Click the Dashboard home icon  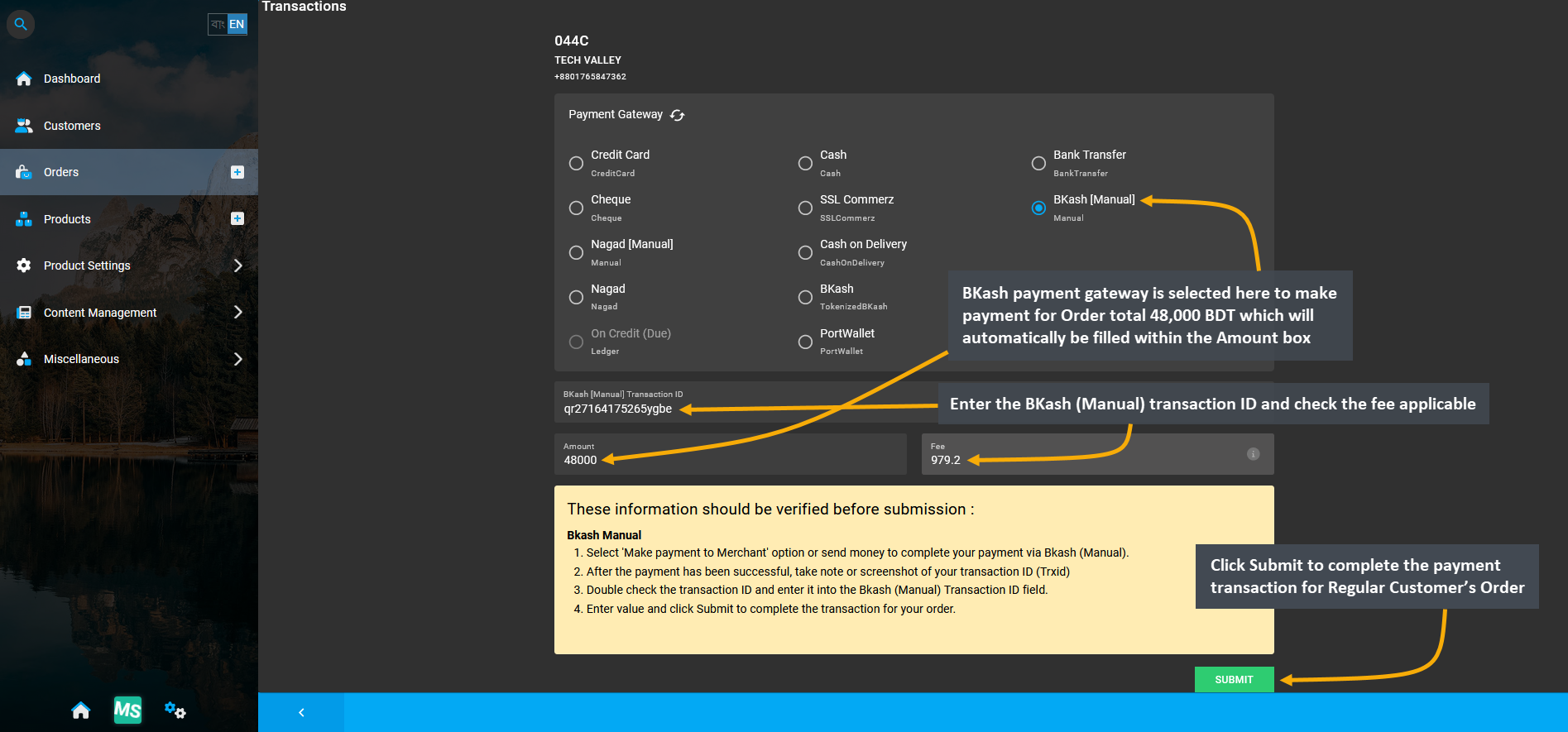tap(24, 79)
